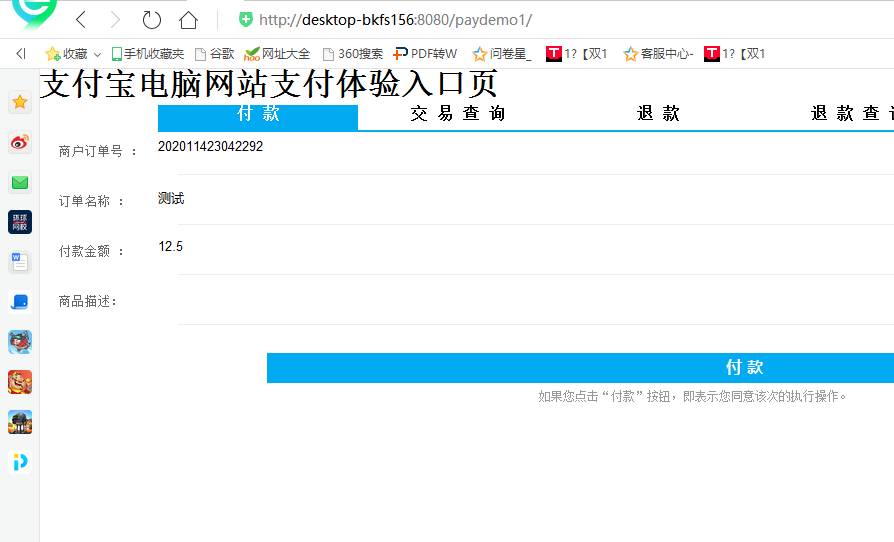Open the PDF转W bookmark
The width and height of the screenshot is (894, 542).
click(425, 54)
